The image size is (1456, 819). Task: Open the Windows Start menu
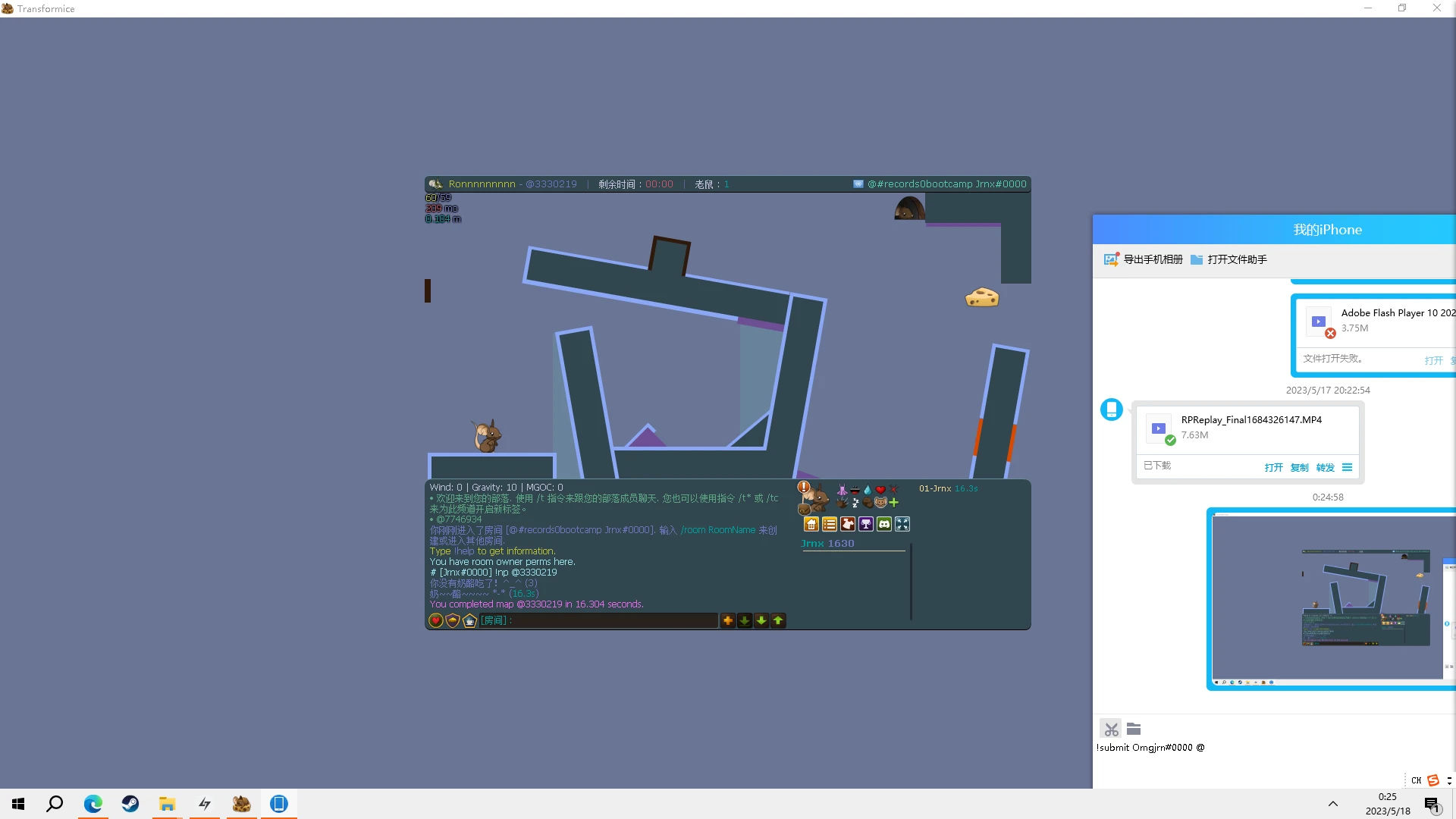[18, 804]
